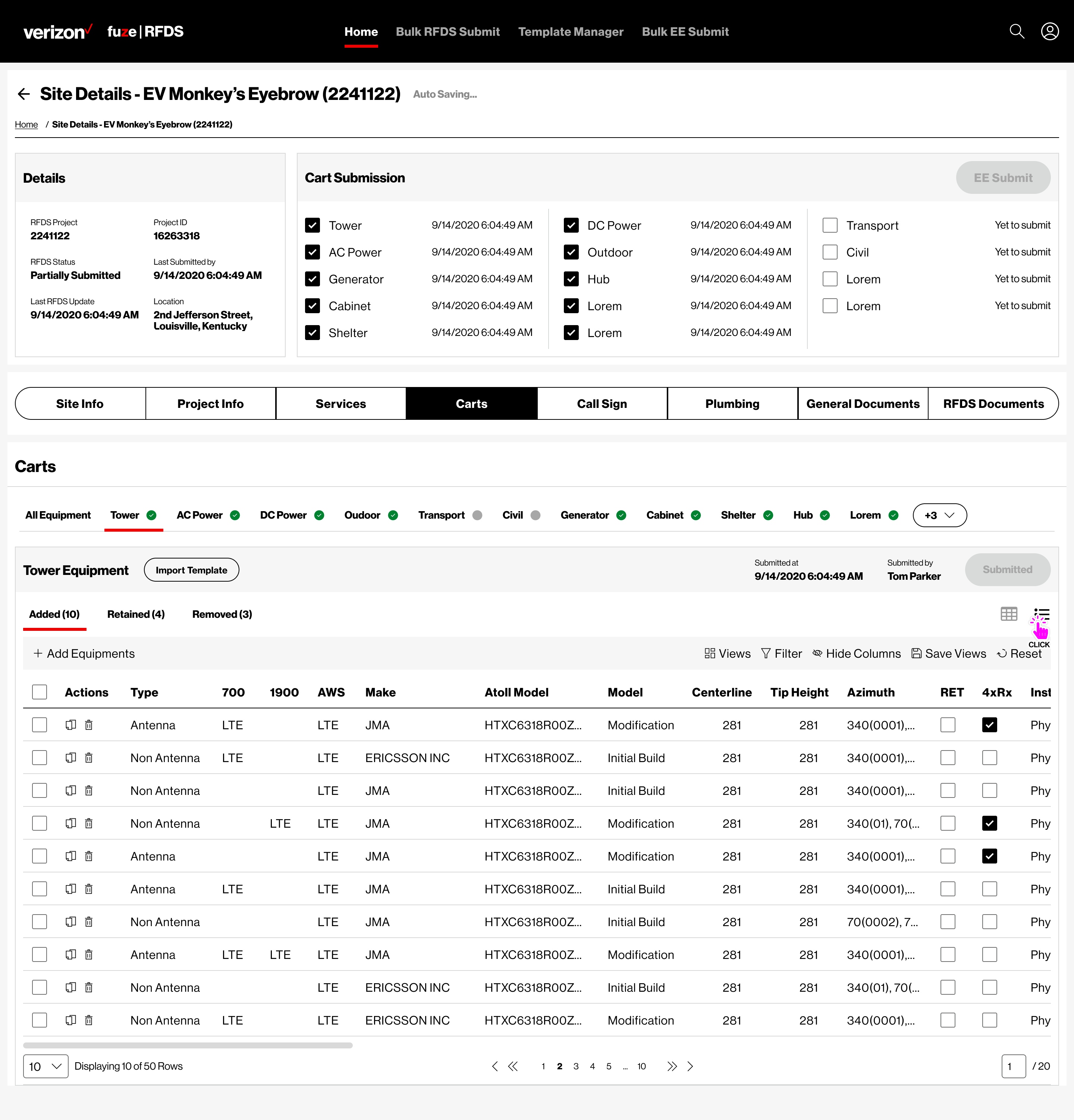
Task: Open the Site Info tab
Action: pyautogui.click(x=80, y=403)
